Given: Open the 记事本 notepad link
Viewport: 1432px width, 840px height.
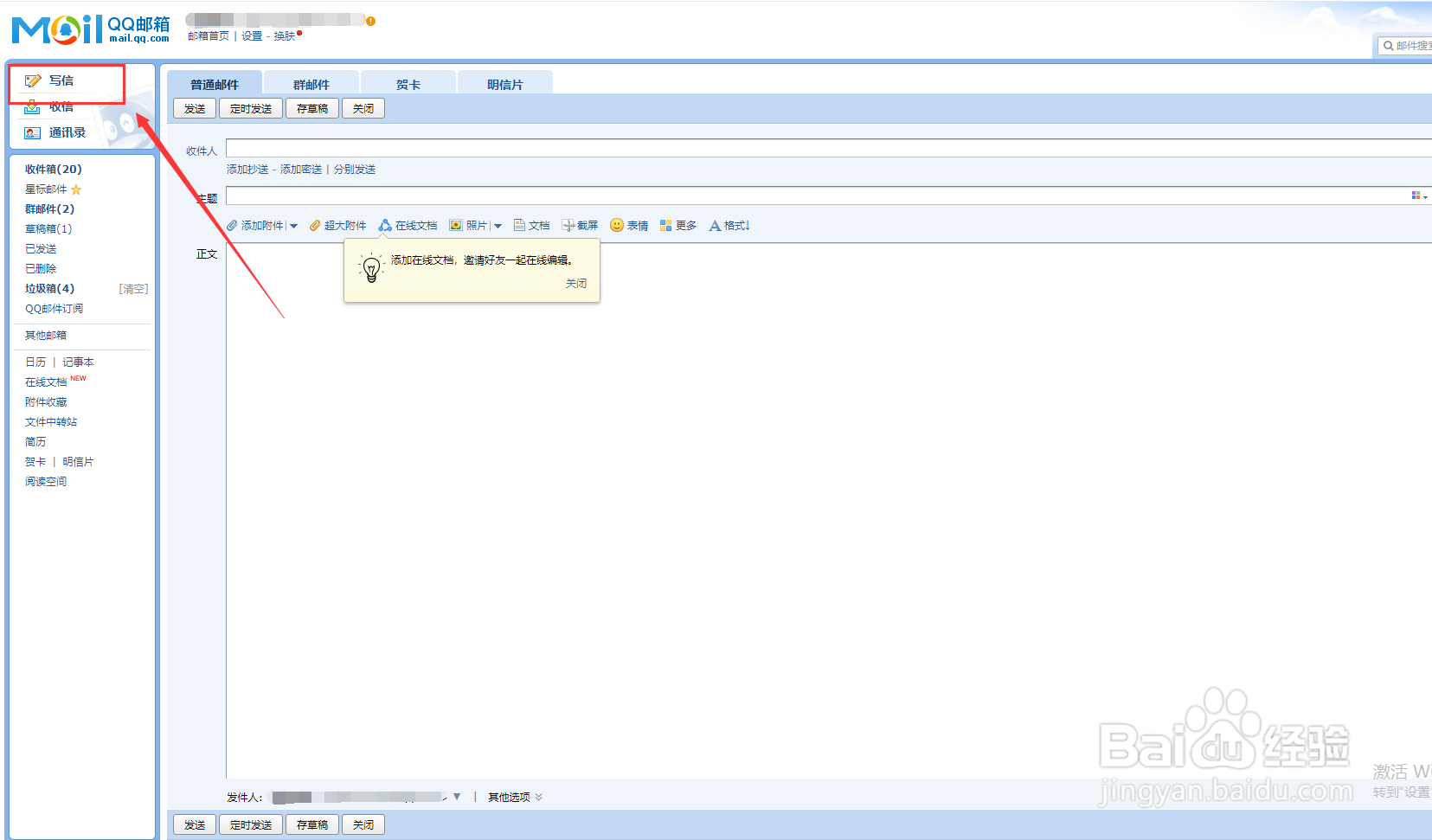Looking at the screenshot, I should click(78, 362).
